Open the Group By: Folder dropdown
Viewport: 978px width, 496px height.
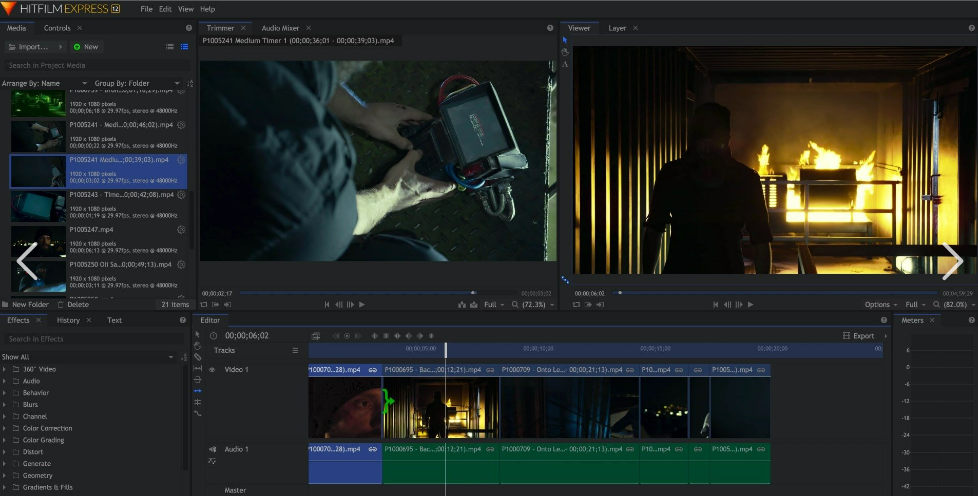[137, 83]
